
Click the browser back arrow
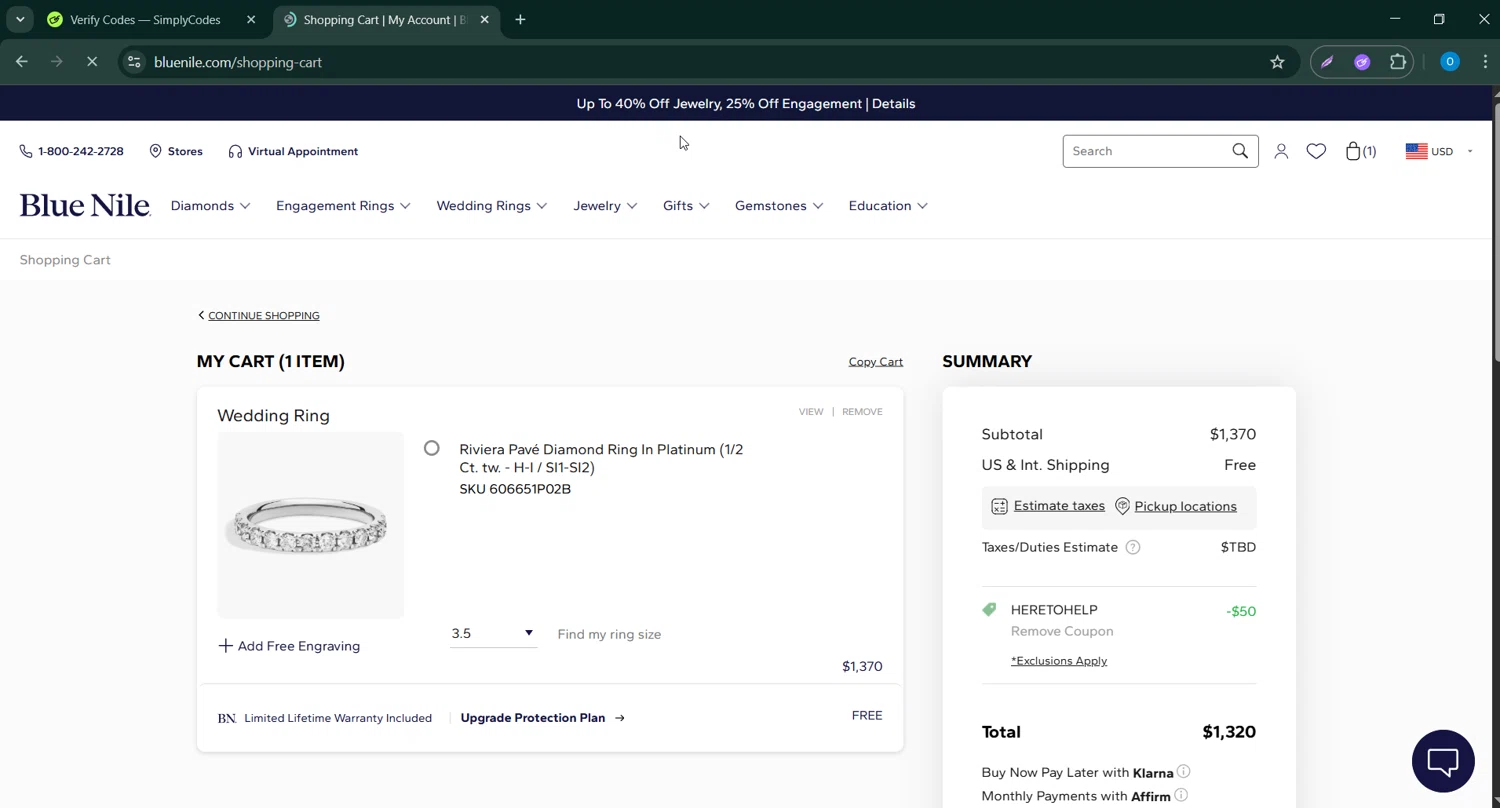click(x=22, y=62)
